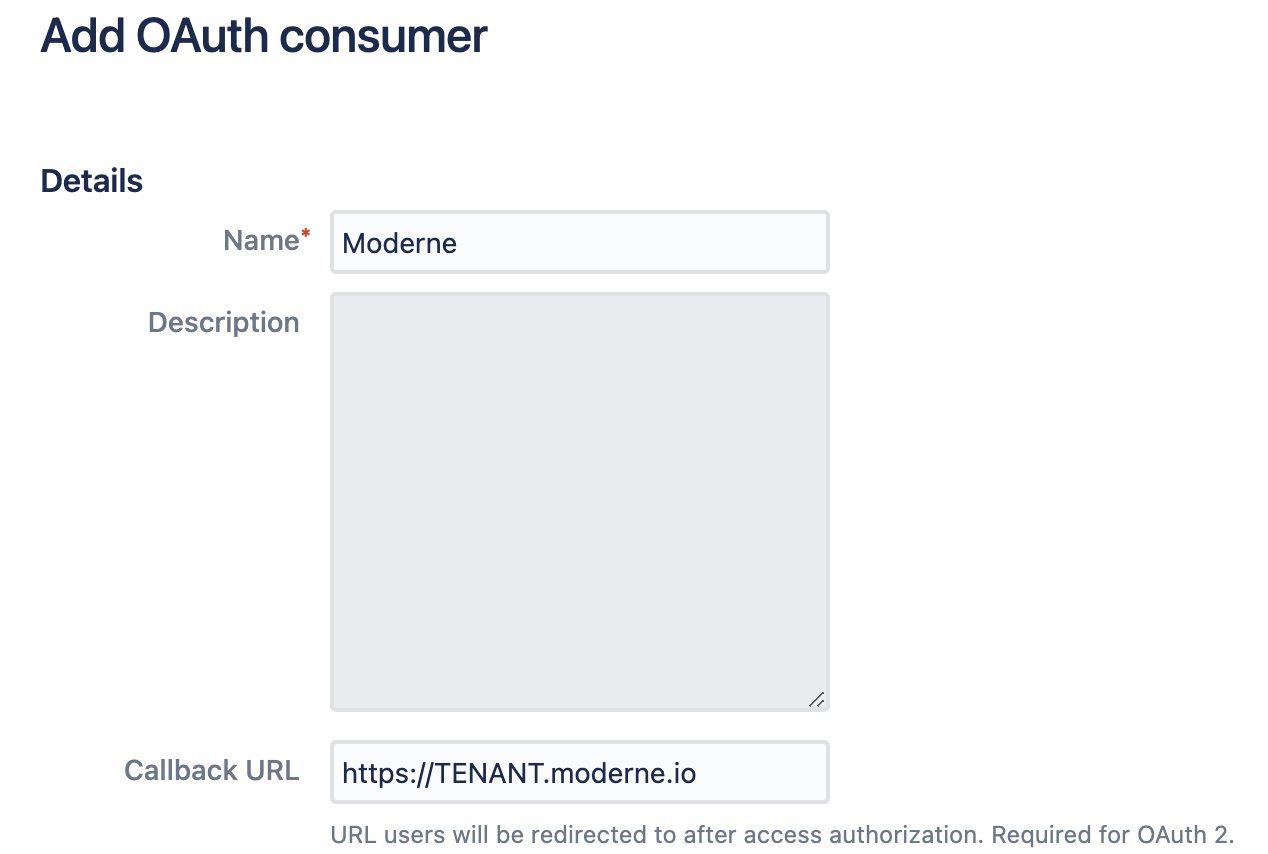1268x854 pixels.
Task: Focus the Callback URL input field
Action: [x=580, y=772]
